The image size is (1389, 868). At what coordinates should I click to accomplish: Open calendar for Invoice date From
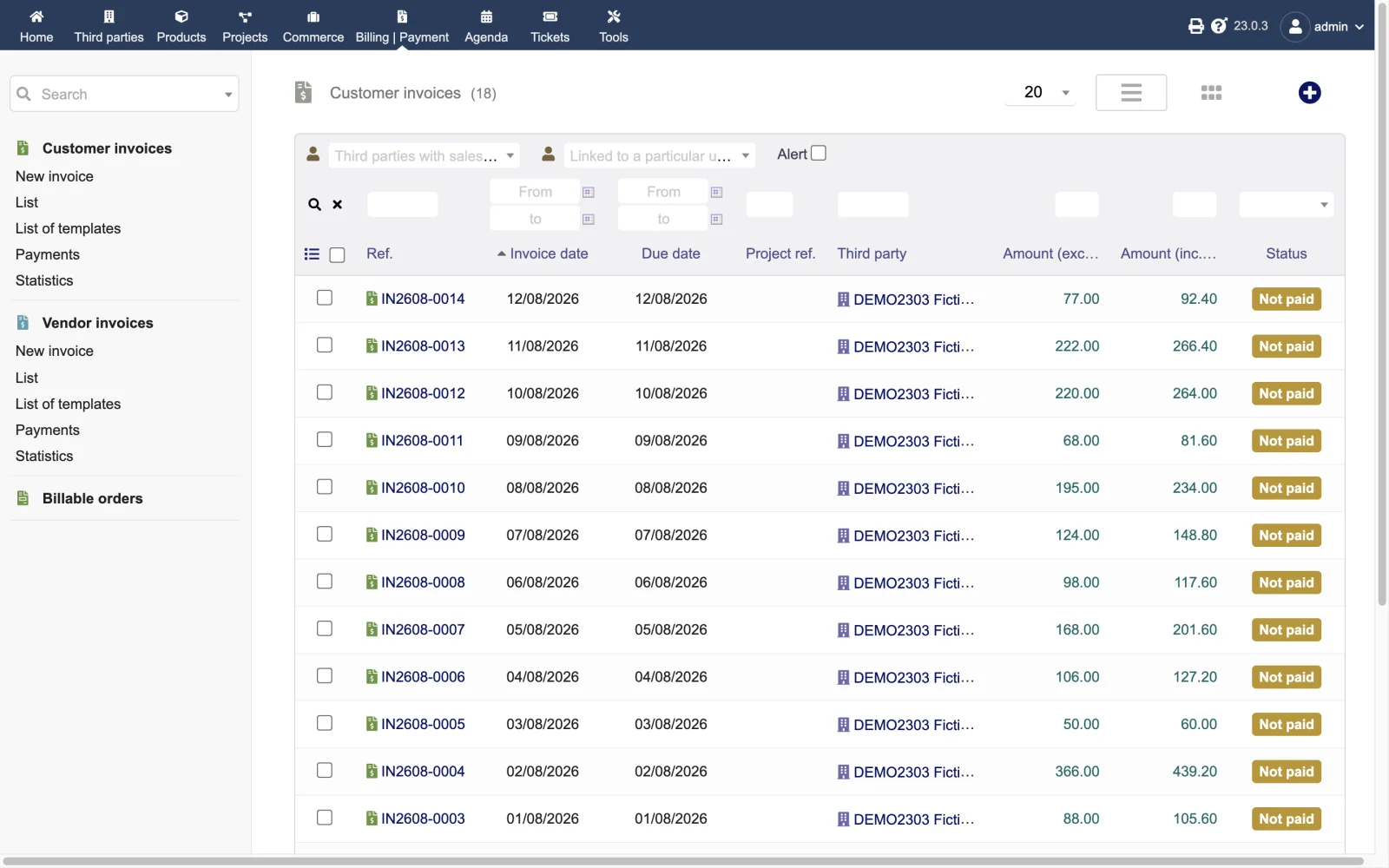pos(589,192)
